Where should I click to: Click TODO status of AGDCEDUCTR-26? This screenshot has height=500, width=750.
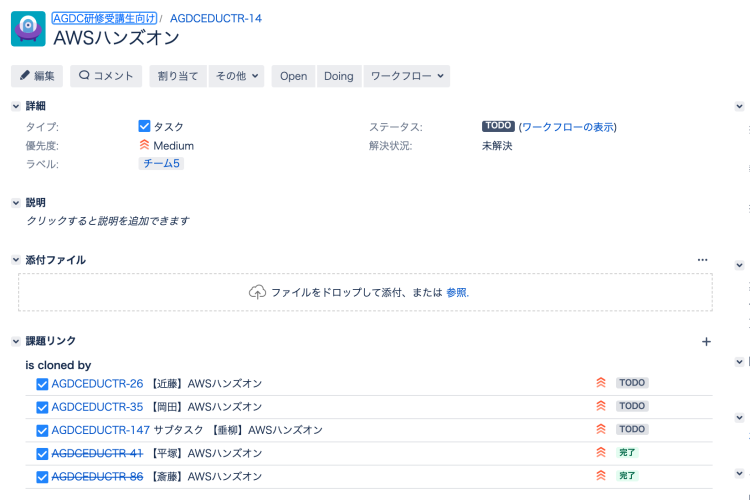click(632, 383)
